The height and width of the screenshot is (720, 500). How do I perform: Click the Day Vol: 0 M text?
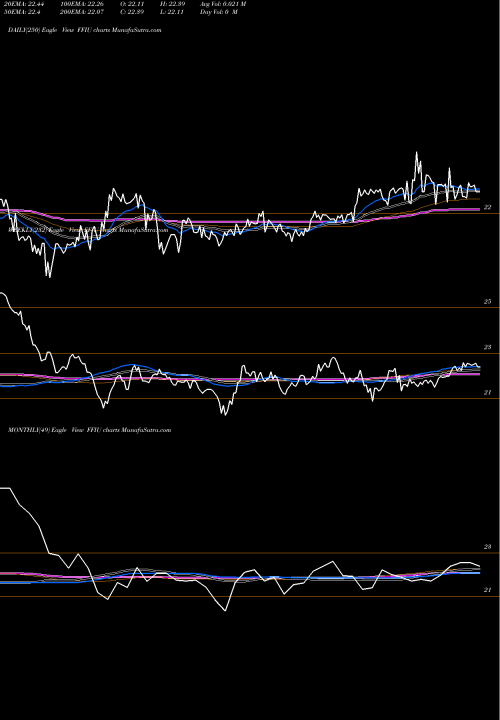[219, 12]
